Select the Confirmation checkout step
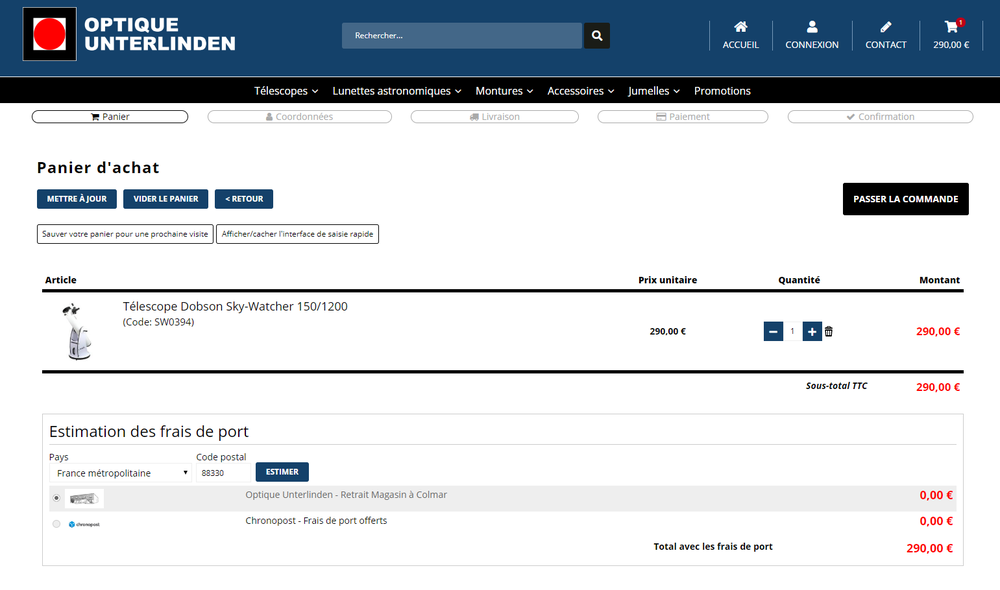This screenshot has width=1000, height=590. (880, 117)
